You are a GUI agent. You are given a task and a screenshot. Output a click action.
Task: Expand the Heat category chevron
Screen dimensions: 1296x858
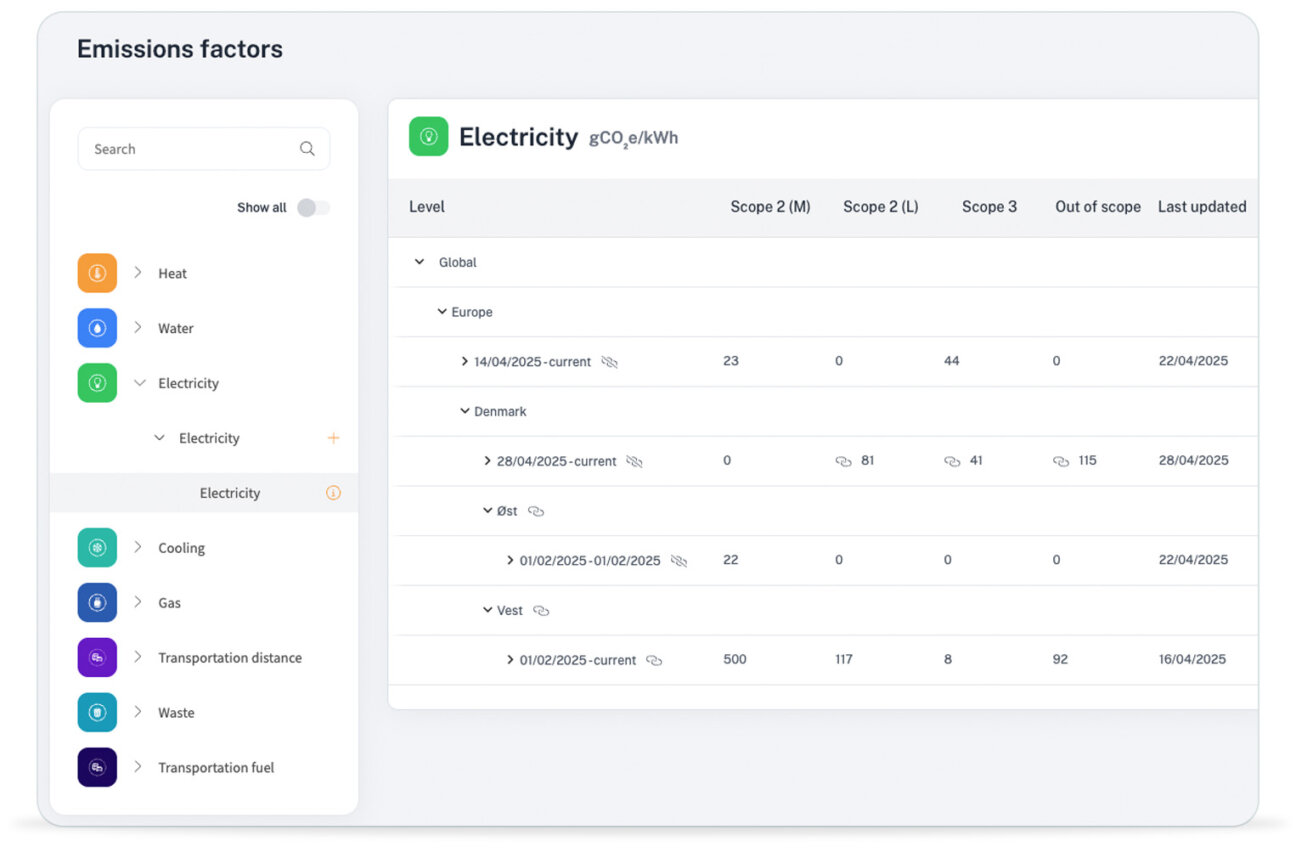pos(138,273)
